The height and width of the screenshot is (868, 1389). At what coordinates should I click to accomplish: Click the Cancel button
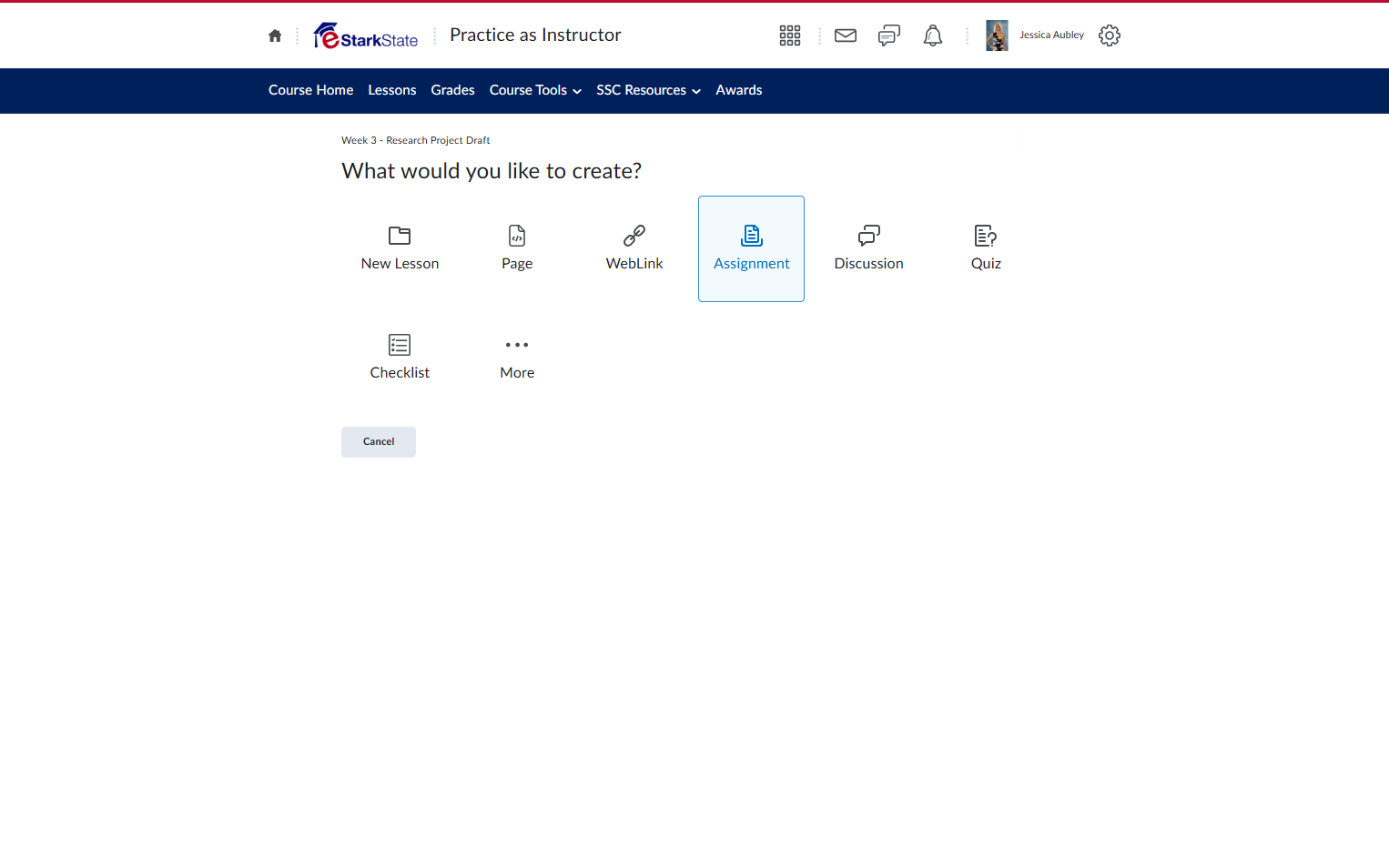[x=379, y=442]
